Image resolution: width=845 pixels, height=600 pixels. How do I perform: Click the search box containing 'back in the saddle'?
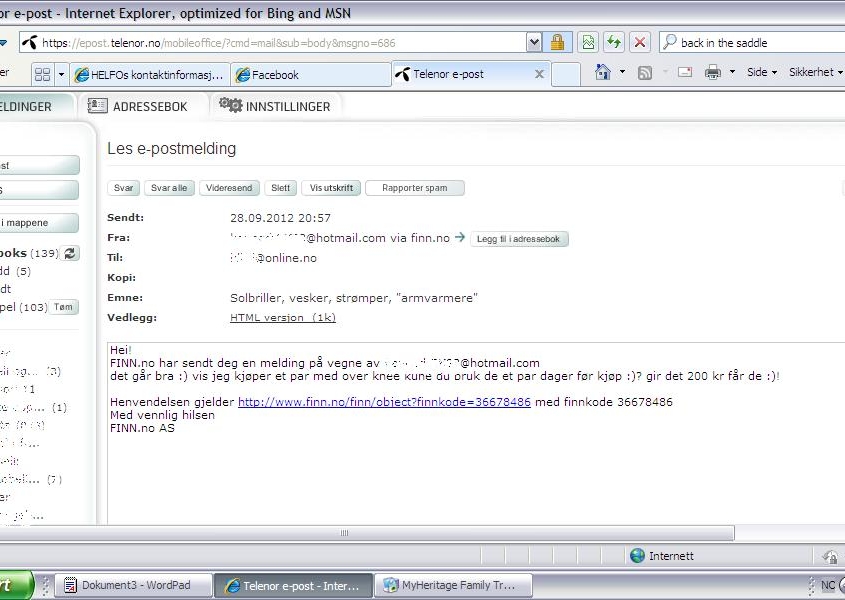click(x=755, y=43)
